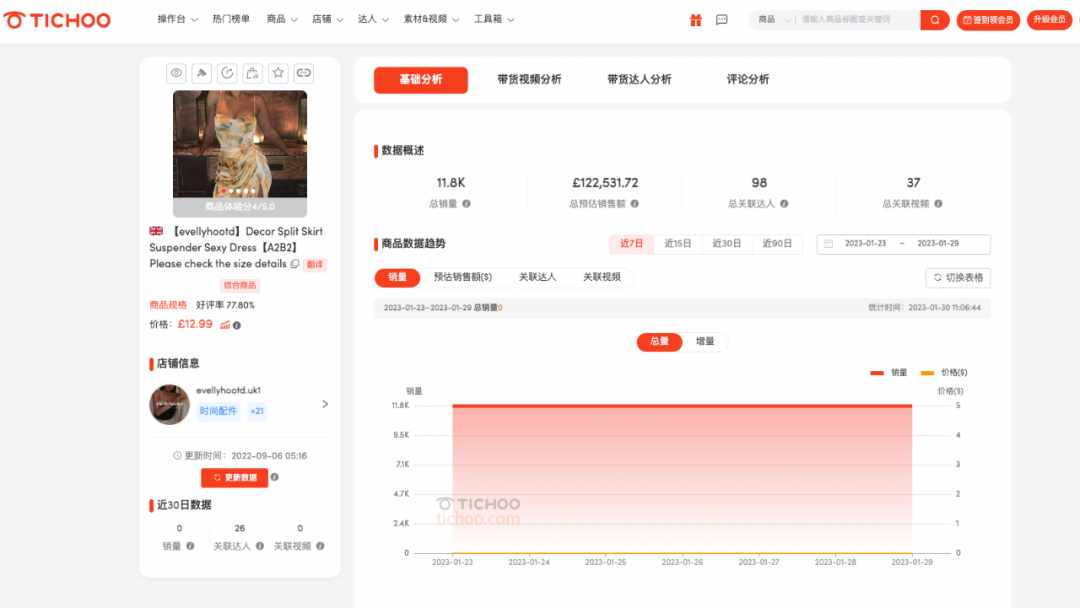Select the 近90日 range option
This screenshot has width=1080, height=608.
pyautogui.click(x=777, y=244)
